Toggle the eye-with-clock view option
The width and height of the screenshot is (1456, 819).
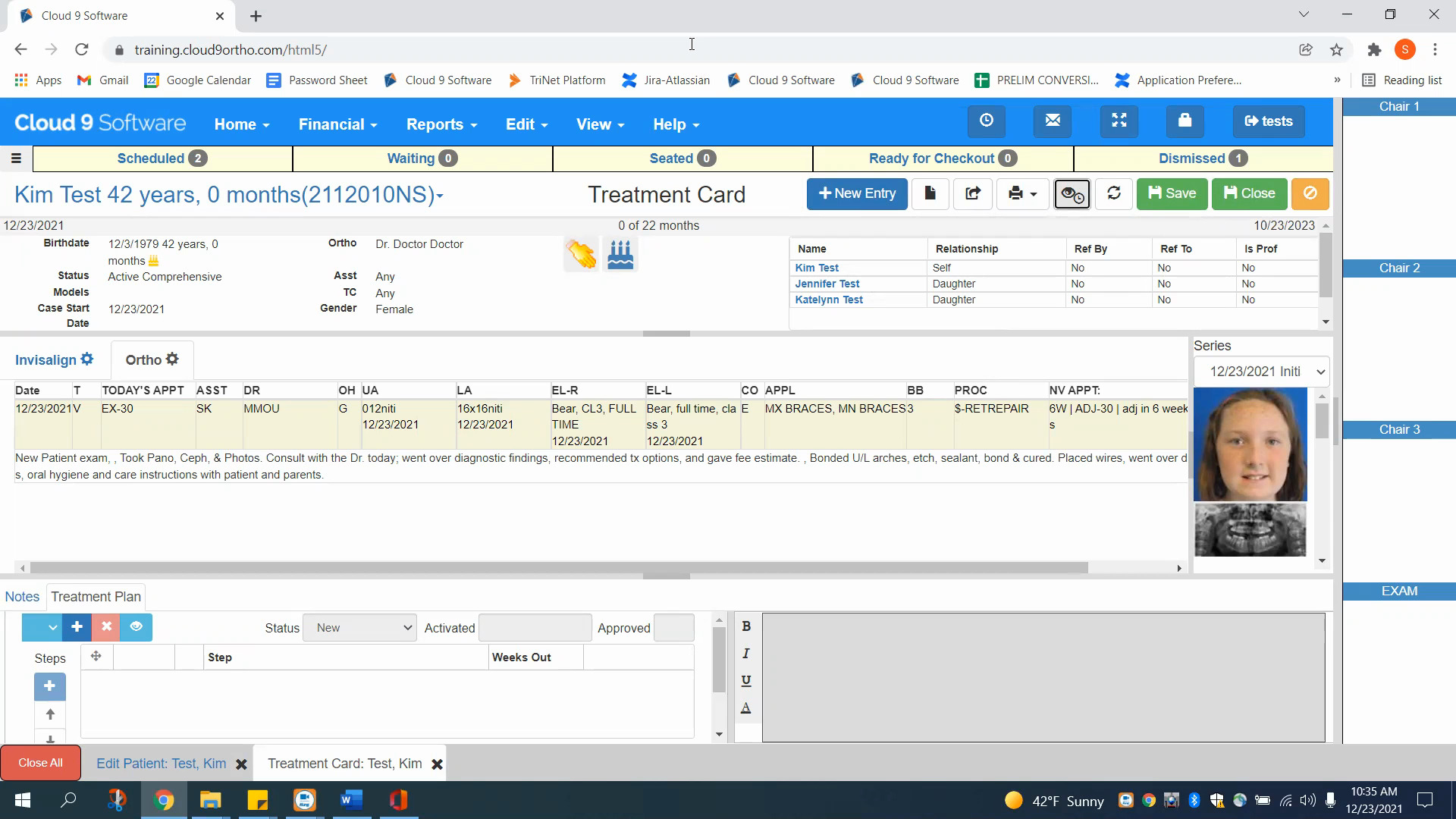1071,194
